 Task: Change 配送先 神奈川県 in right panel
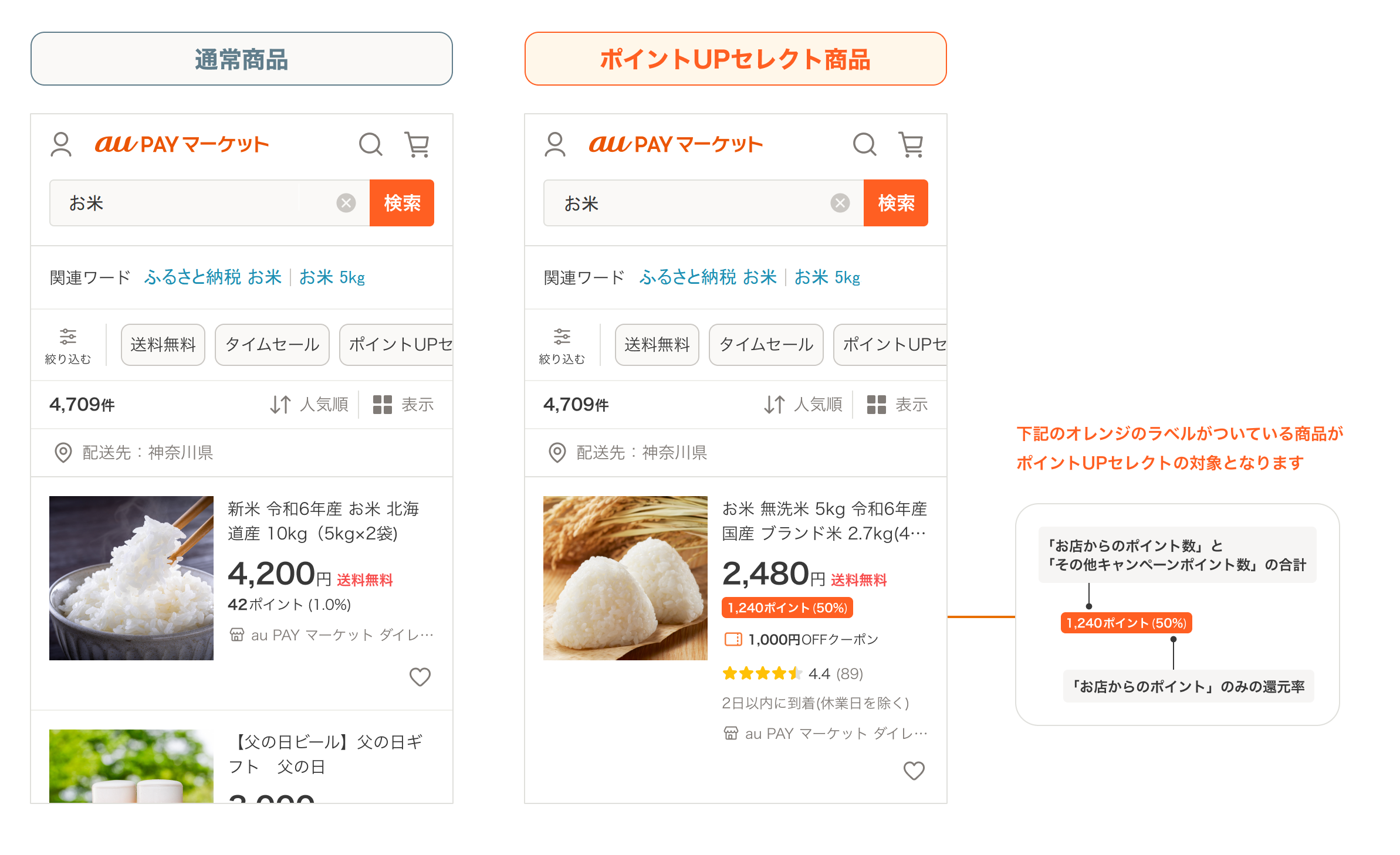tap(628, 452)
